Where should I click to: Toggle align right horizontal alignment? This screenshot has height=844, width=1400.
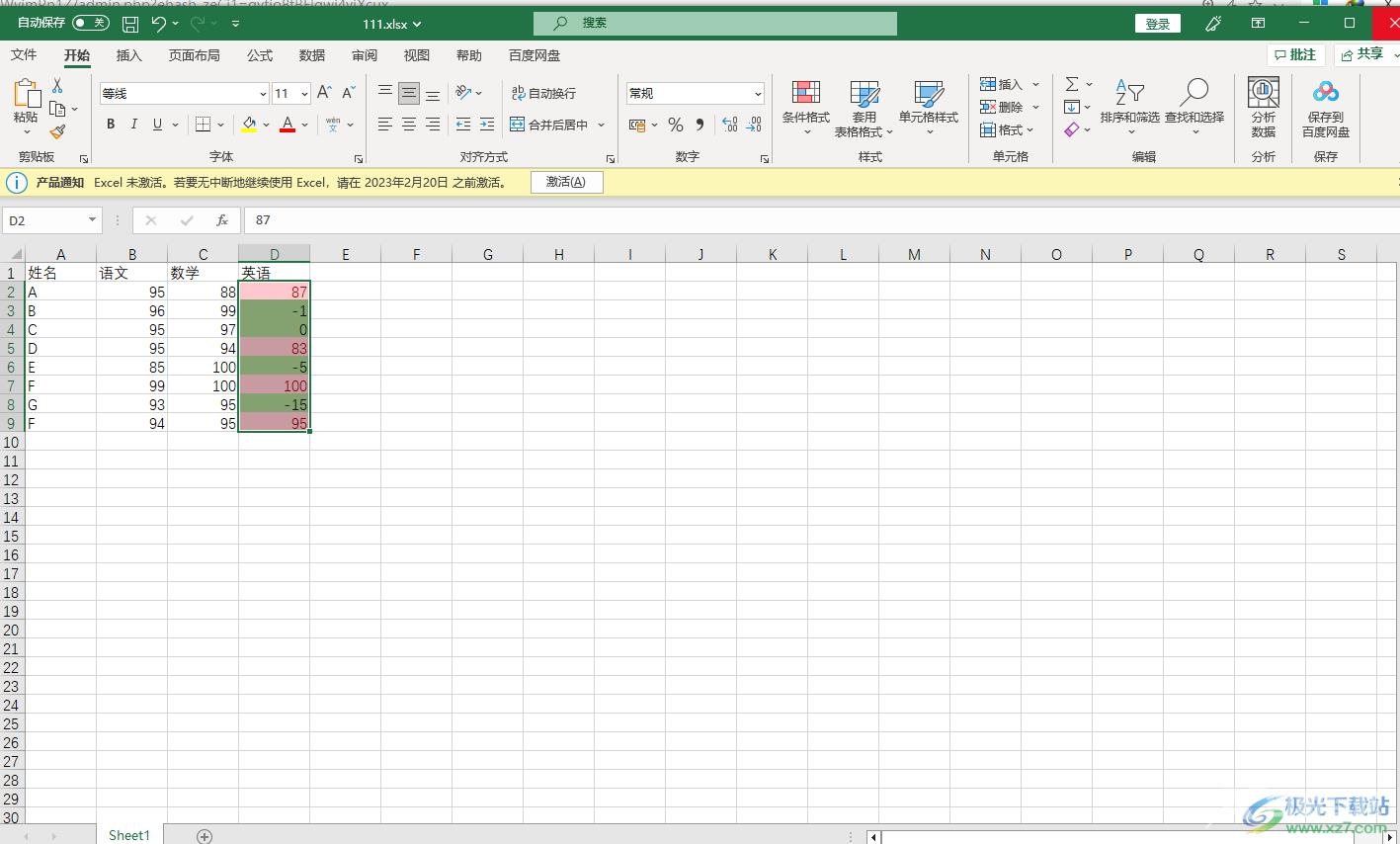click(433, 125)
